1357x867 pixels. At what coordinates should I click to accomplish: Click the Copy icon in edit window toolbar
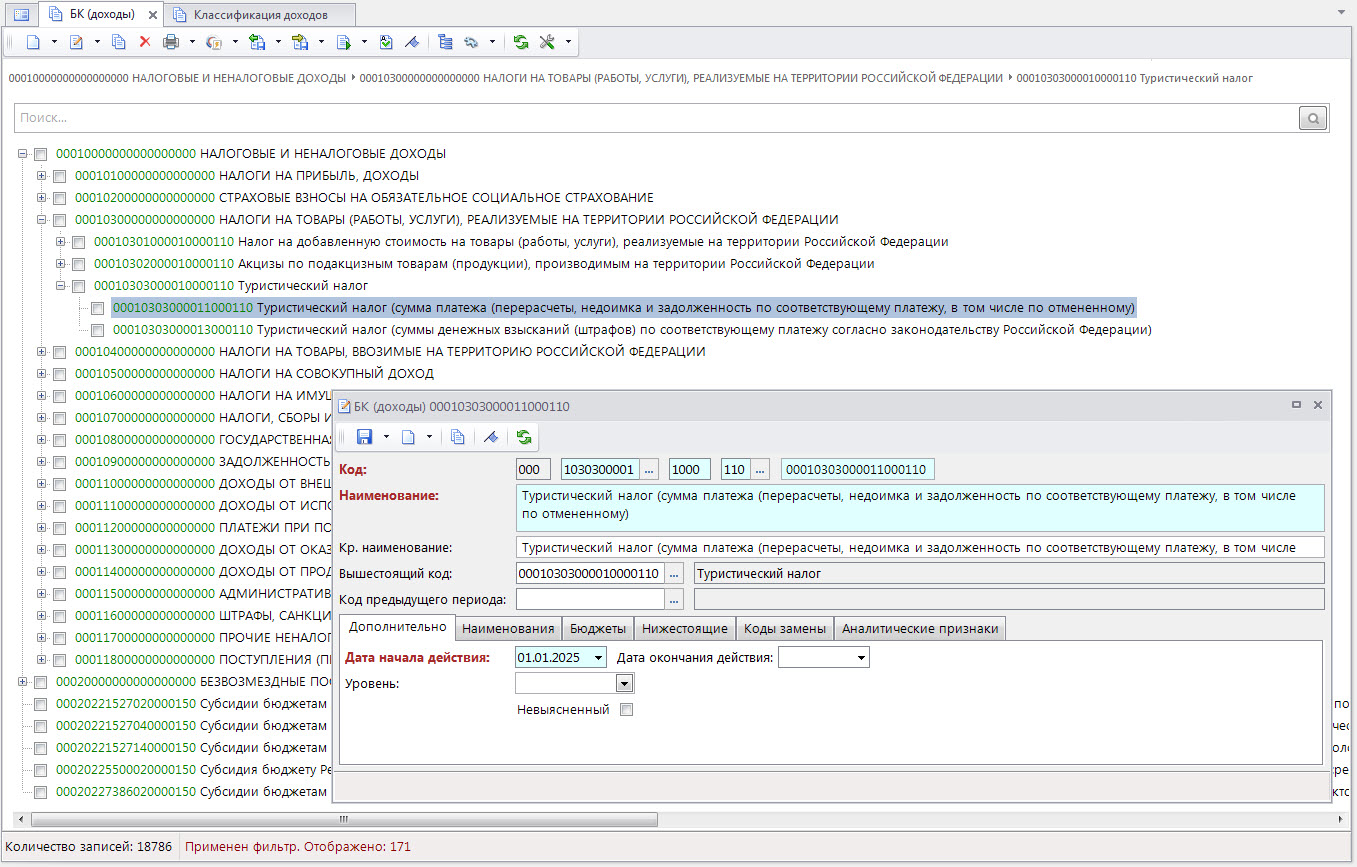457,437
